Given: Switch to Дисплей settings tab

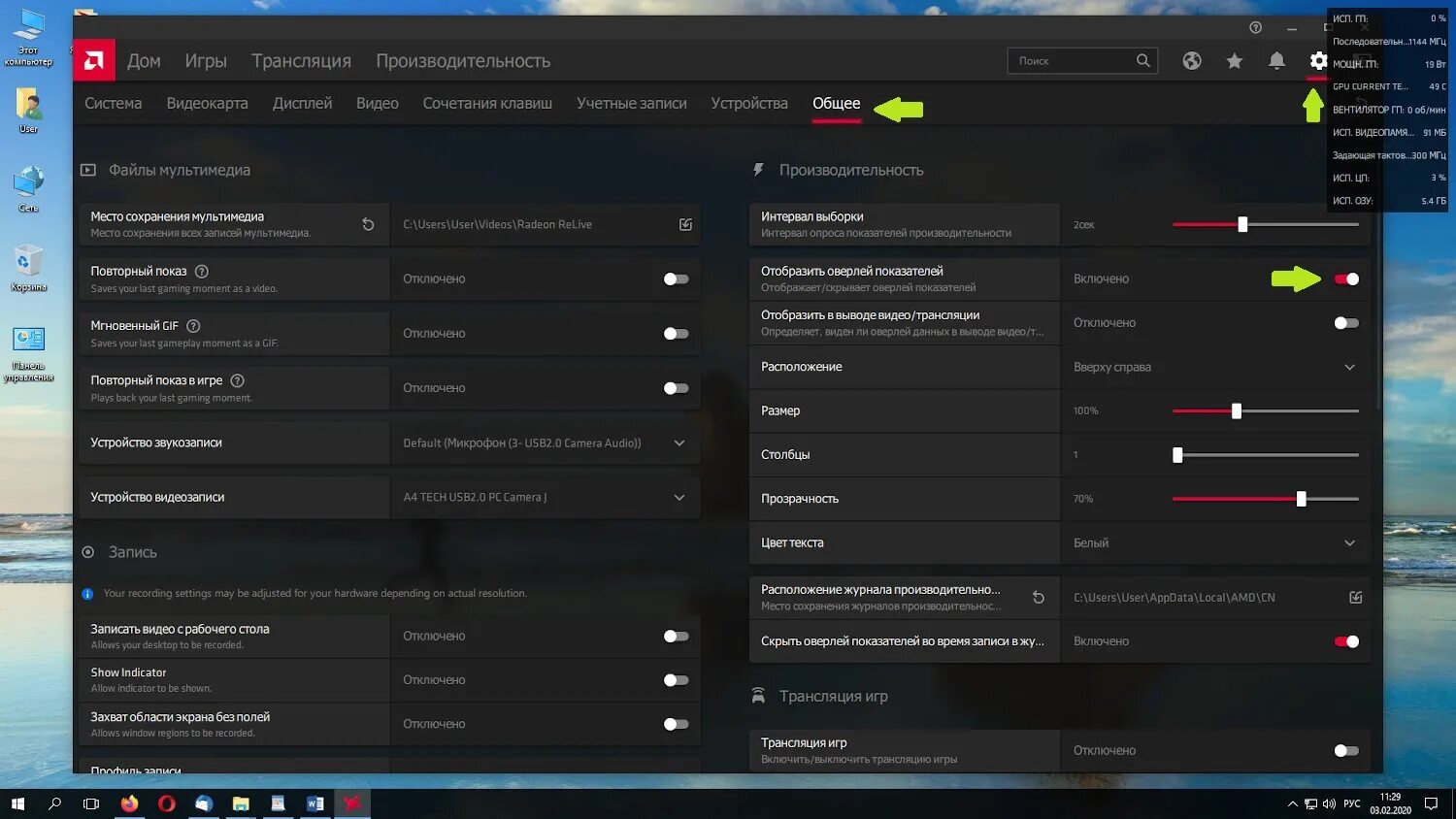Looking at the screenshot, I should [x=302, y=104].
